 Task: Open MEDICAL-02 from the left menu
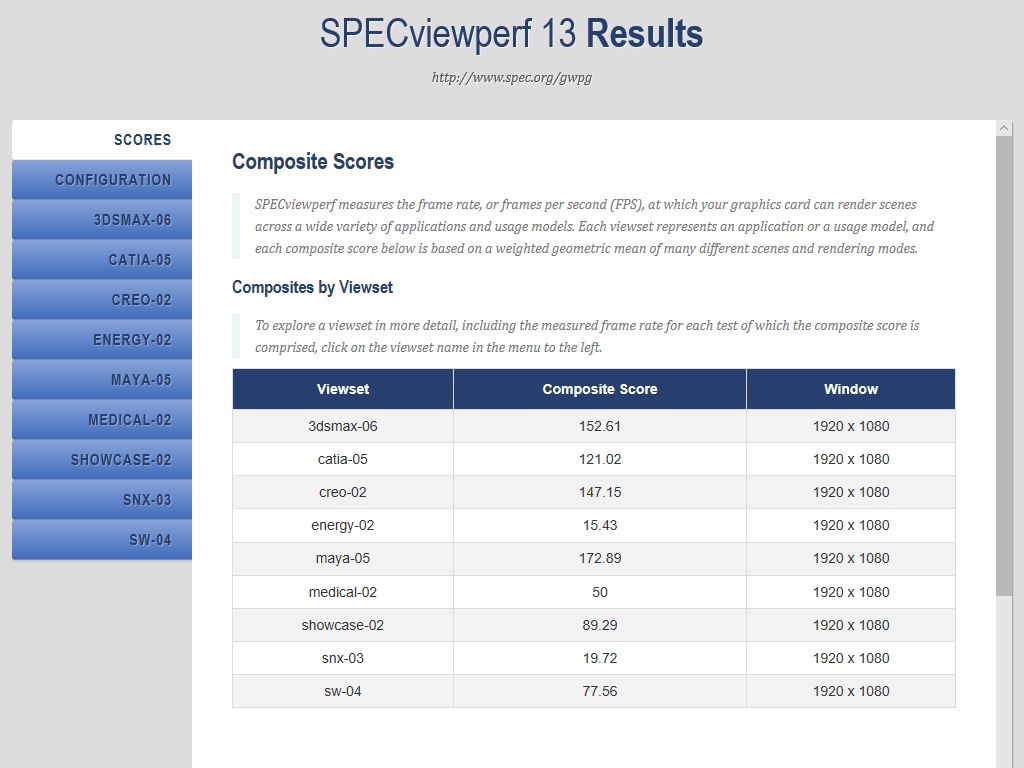[102, 419]
